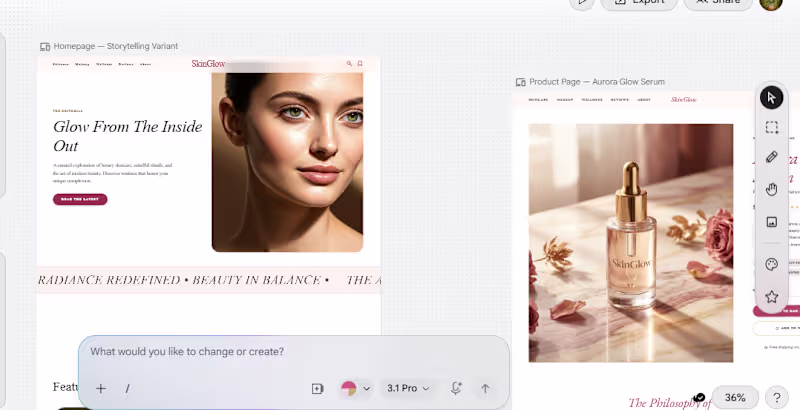Select the cursor pointer tool
Viewport: 800px width, 410px height.
771,97
